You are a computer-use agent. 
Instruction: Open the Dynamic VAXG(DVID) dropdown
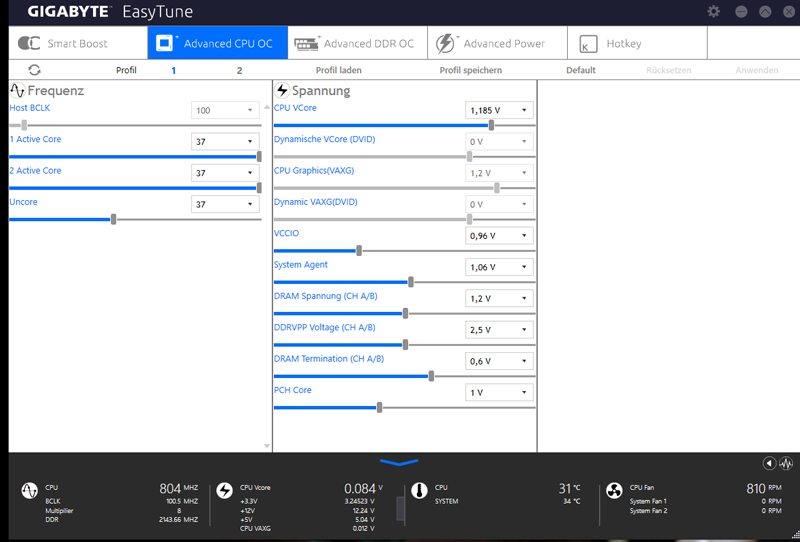[499, 204]
